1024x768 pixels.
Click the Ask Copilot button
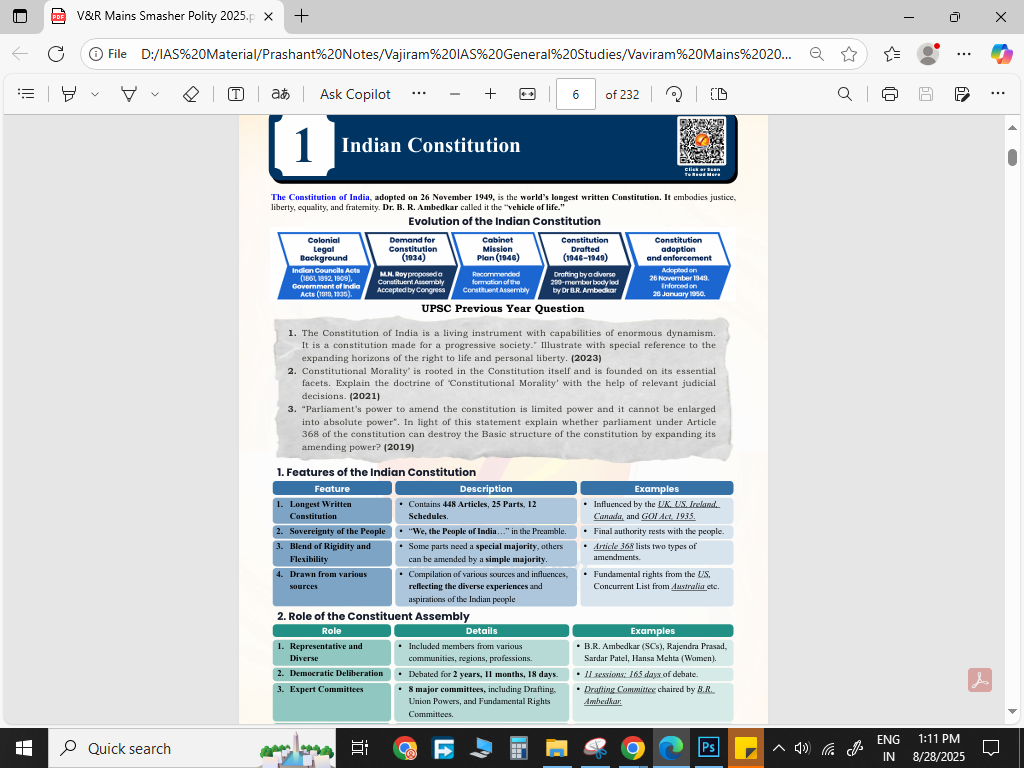pos(355,94)
